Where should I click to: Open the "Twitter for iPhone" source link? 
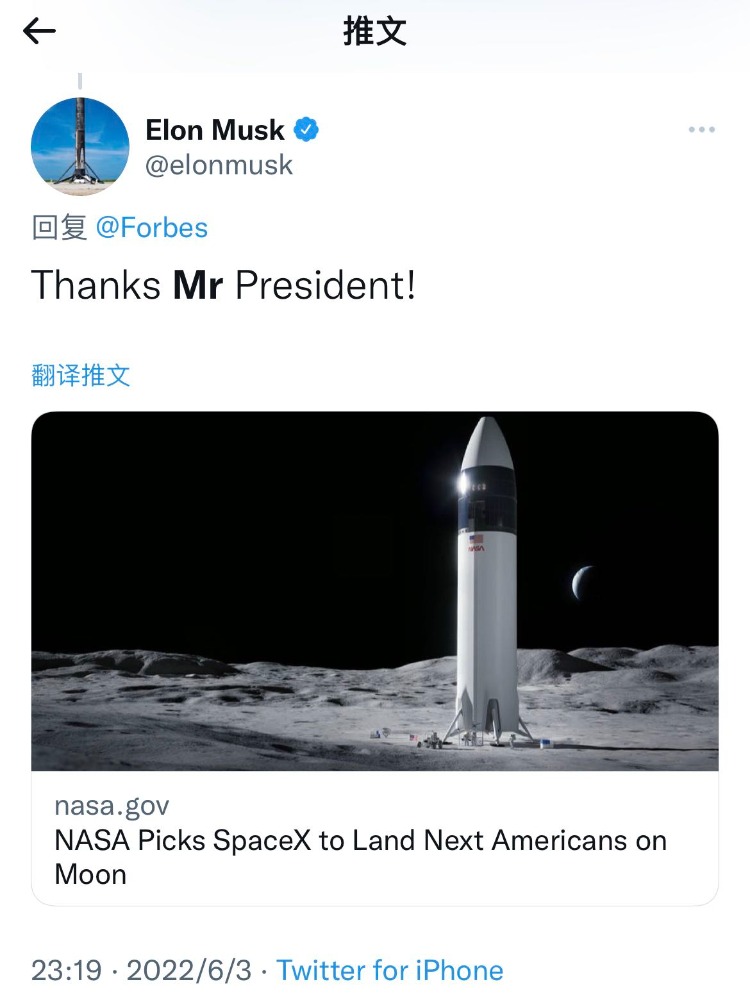pyautogui.click(x=390, y=970)
